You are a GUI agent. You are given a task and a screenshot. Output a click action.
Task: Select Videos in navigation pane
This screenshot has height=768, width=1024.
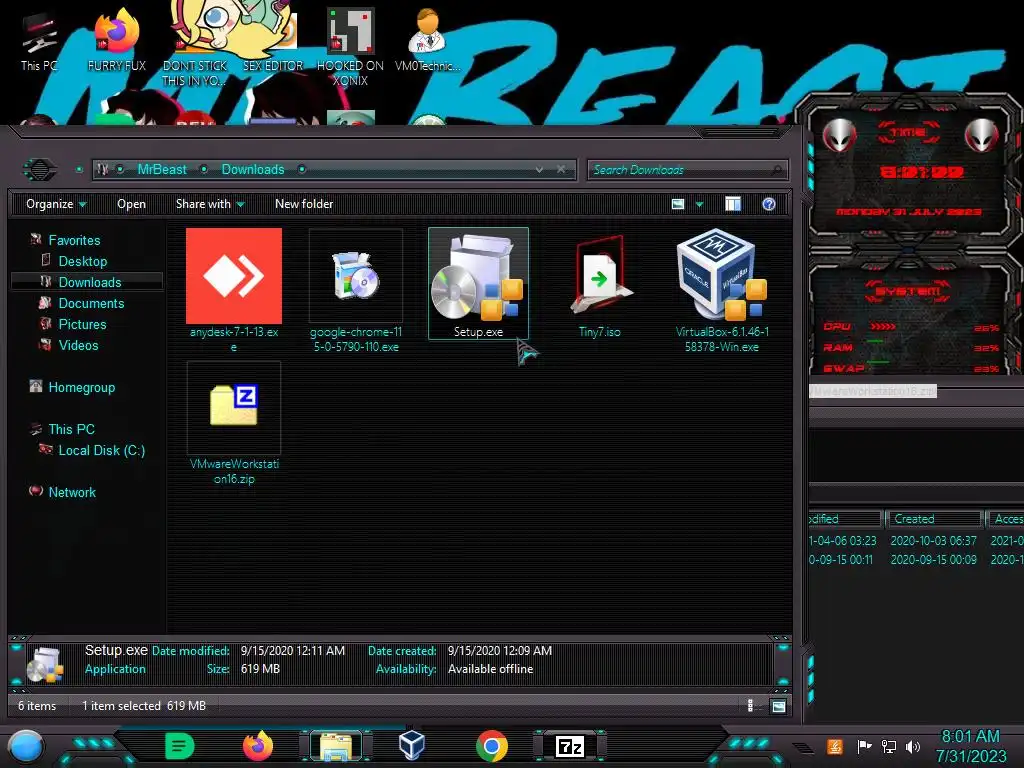[x=78, y=345]
